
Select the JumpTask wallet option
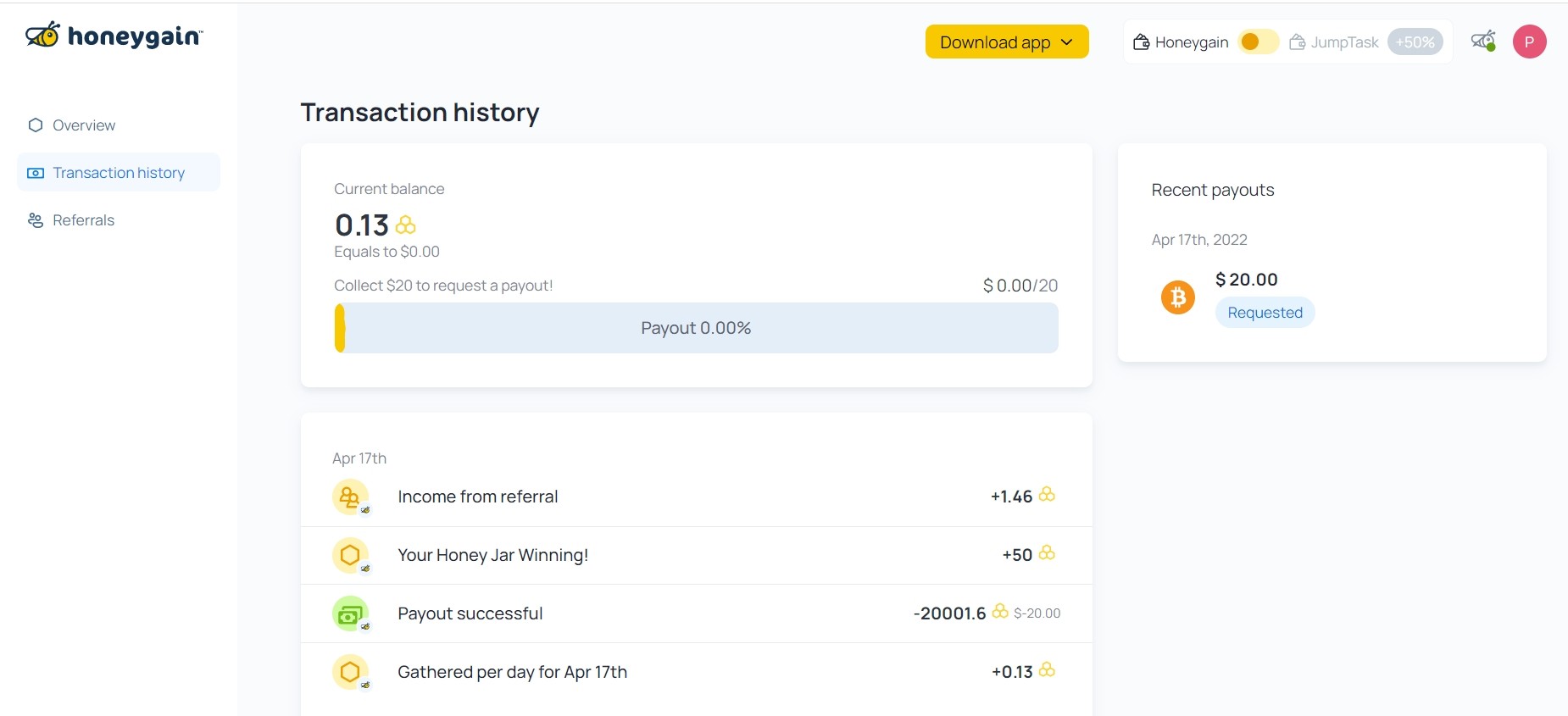[x=1334, y=42]
